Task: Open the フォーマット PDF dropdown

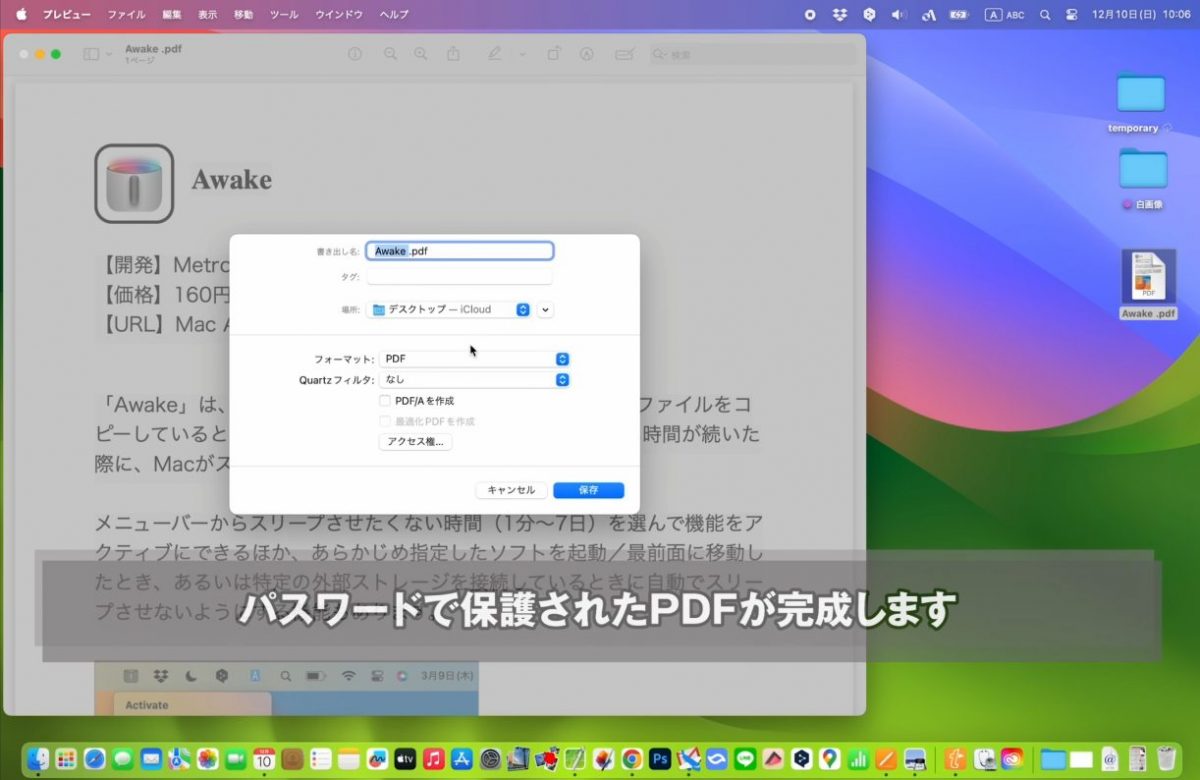Action: [474, 359]
